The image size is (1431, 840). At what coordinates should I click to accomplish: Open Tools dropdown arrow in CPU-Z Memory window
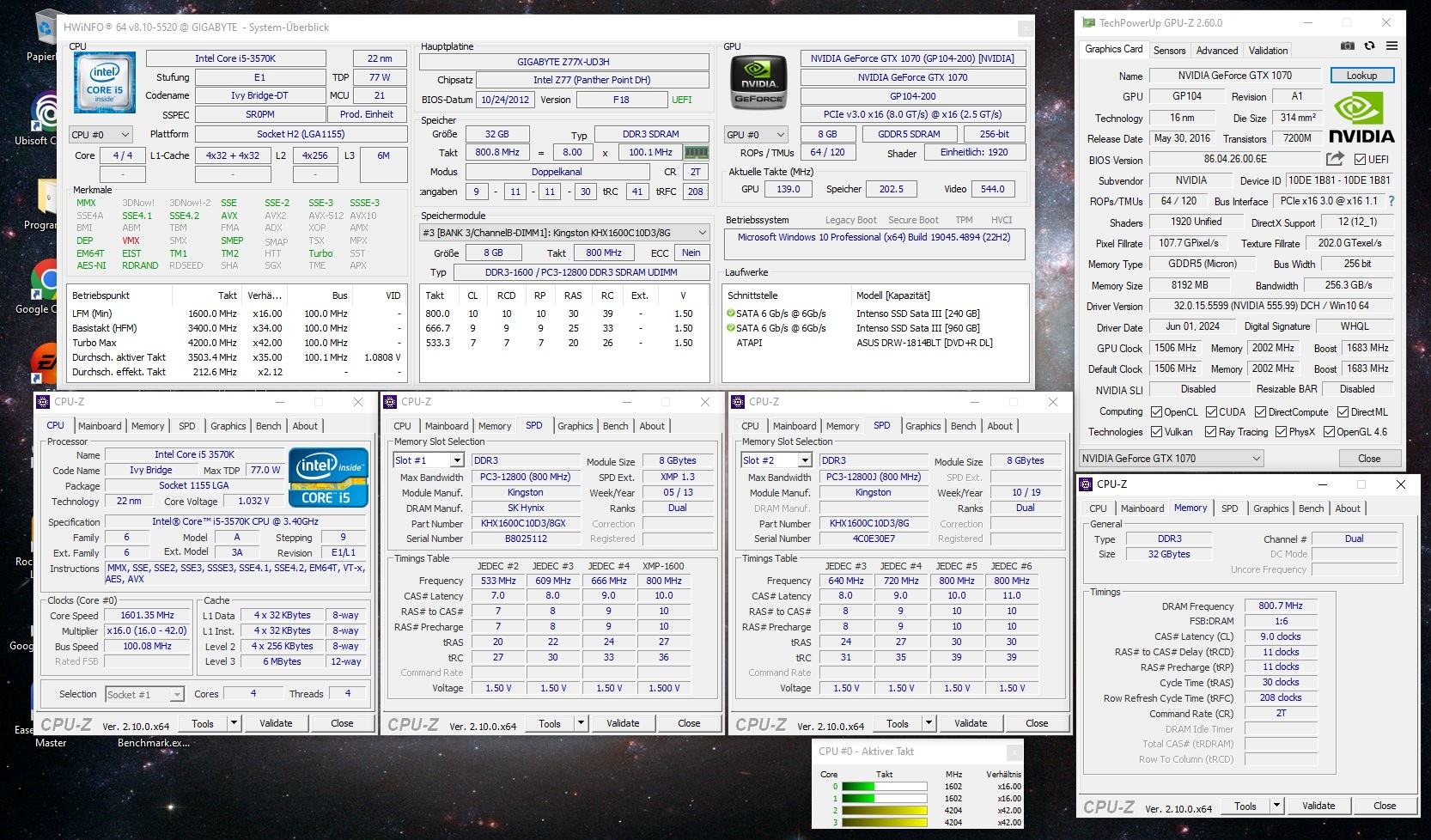(x=1277, y=806)
